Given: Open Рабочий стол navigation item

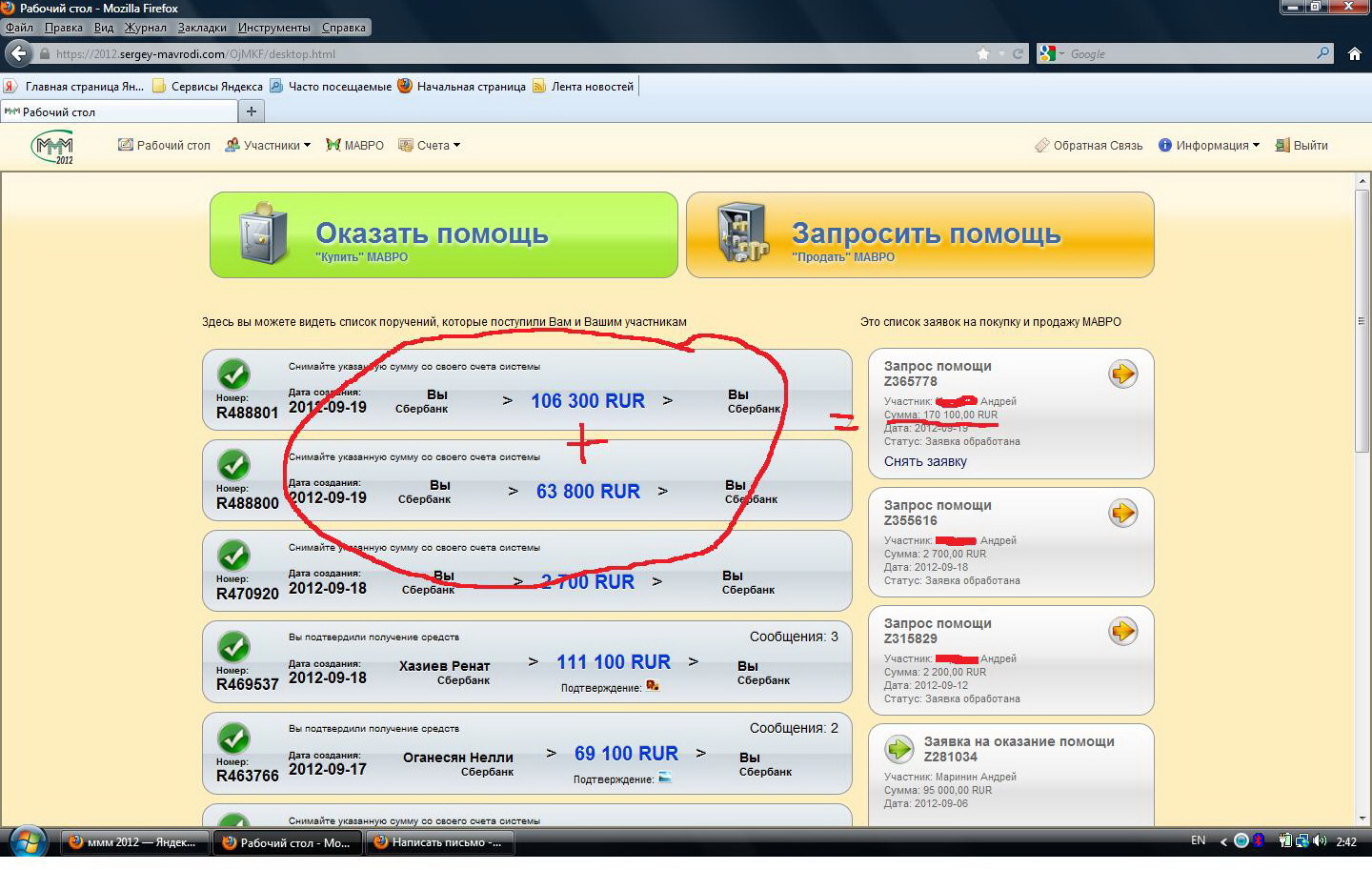Looking at the screenshot, I should [x=164, y=146].
